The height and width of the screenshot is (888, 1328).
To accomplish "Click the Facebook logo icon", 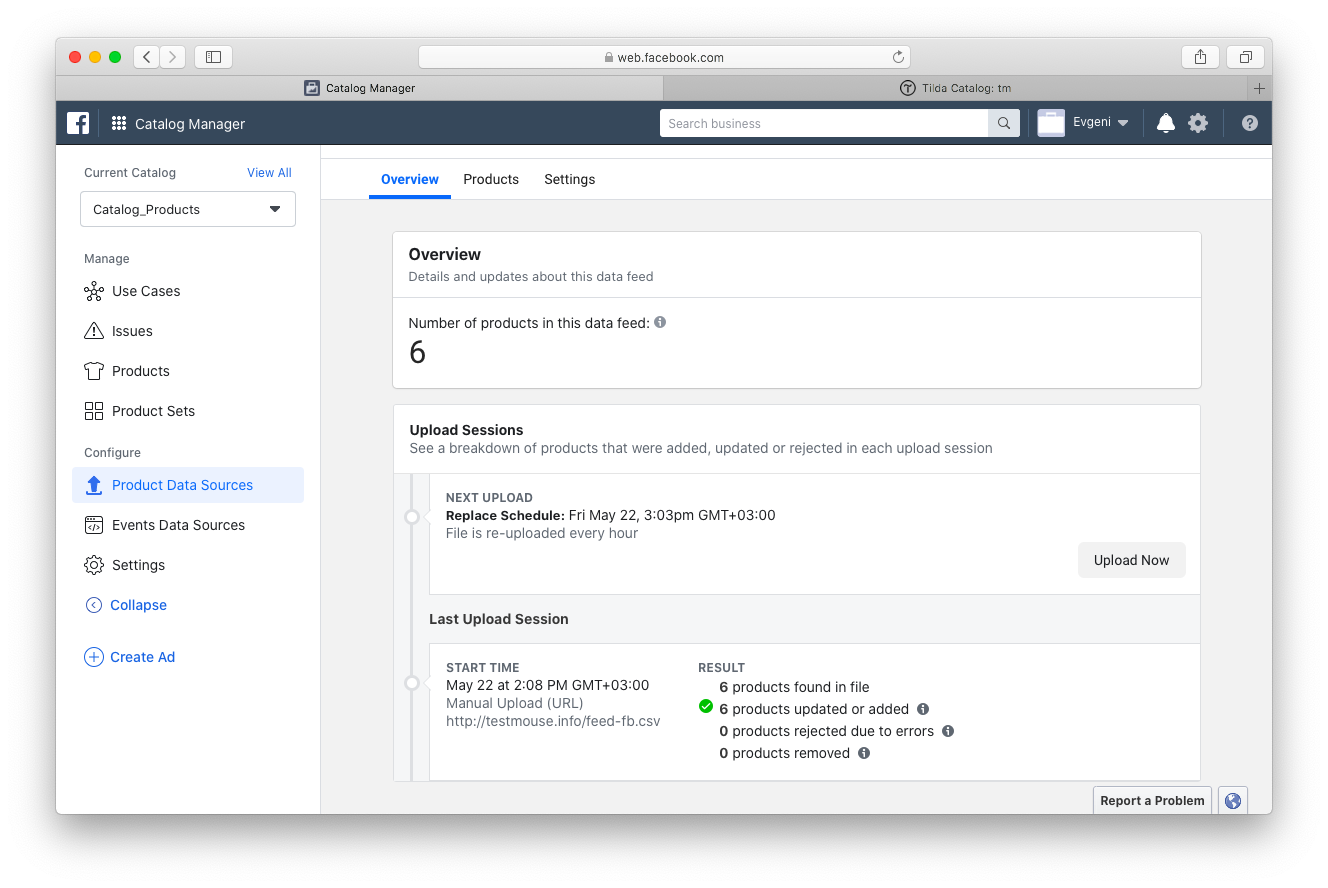I will (78, 123).
